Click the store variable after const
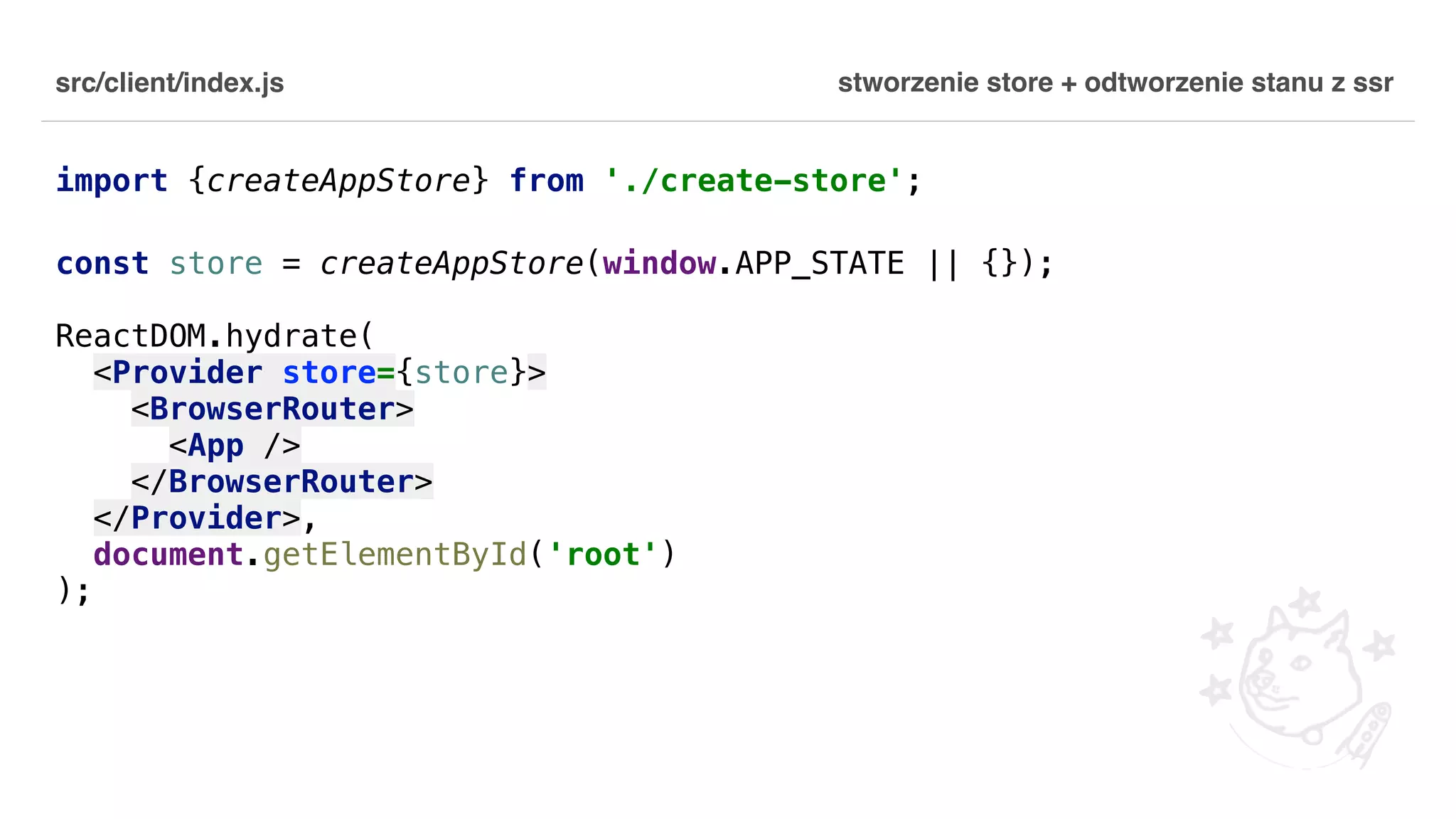 tap(216, 264)
